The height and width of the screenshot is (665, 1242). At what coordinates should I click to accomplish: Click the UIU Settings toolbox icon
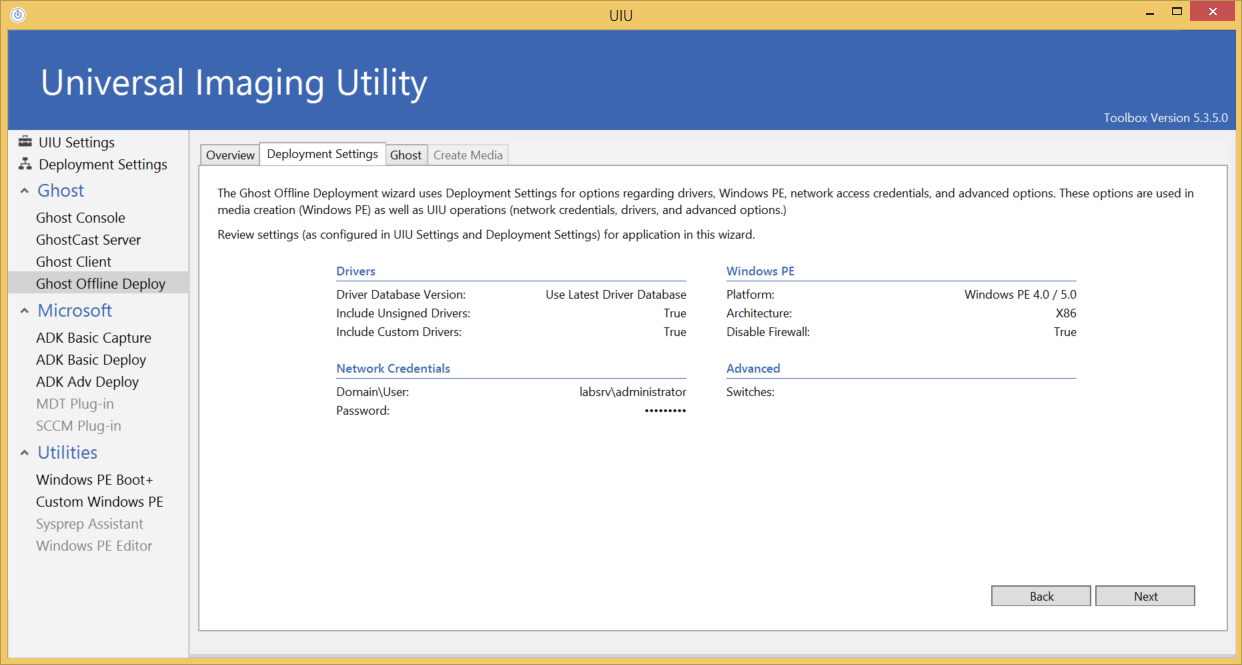(25, 142)
